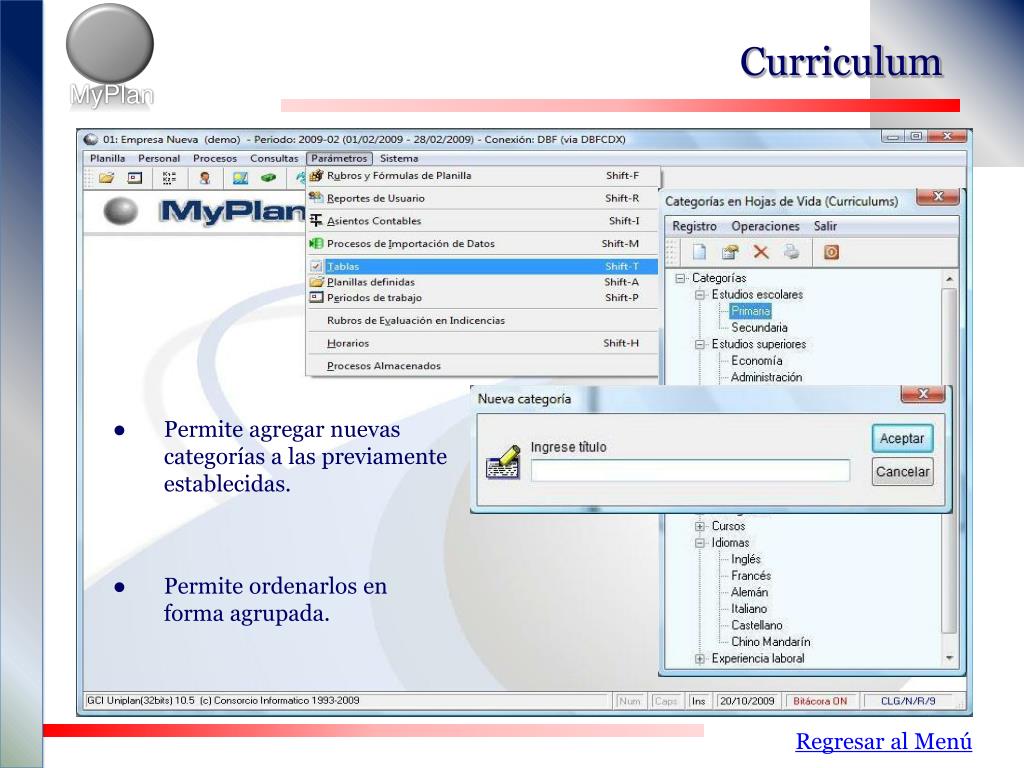Open the Personal menu

(159, 158)
